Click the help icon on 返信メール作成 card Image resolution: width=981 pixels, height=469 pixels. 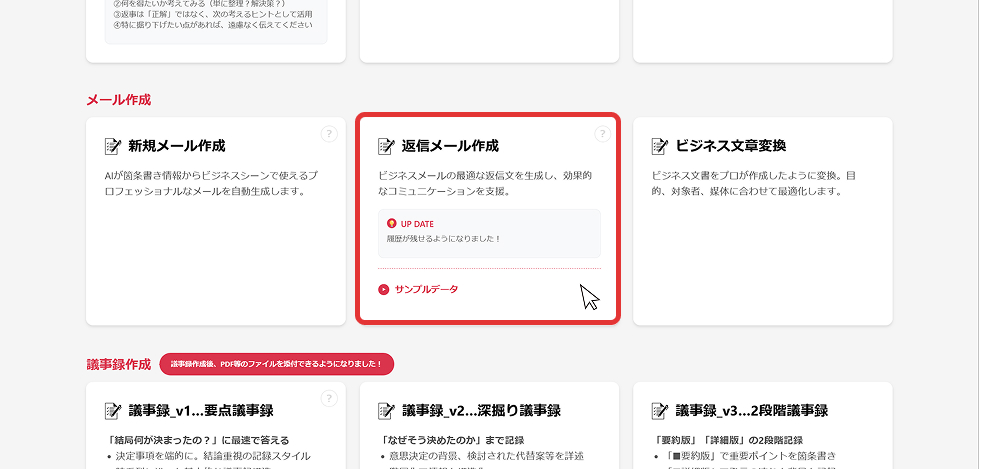tap(602, 134)
